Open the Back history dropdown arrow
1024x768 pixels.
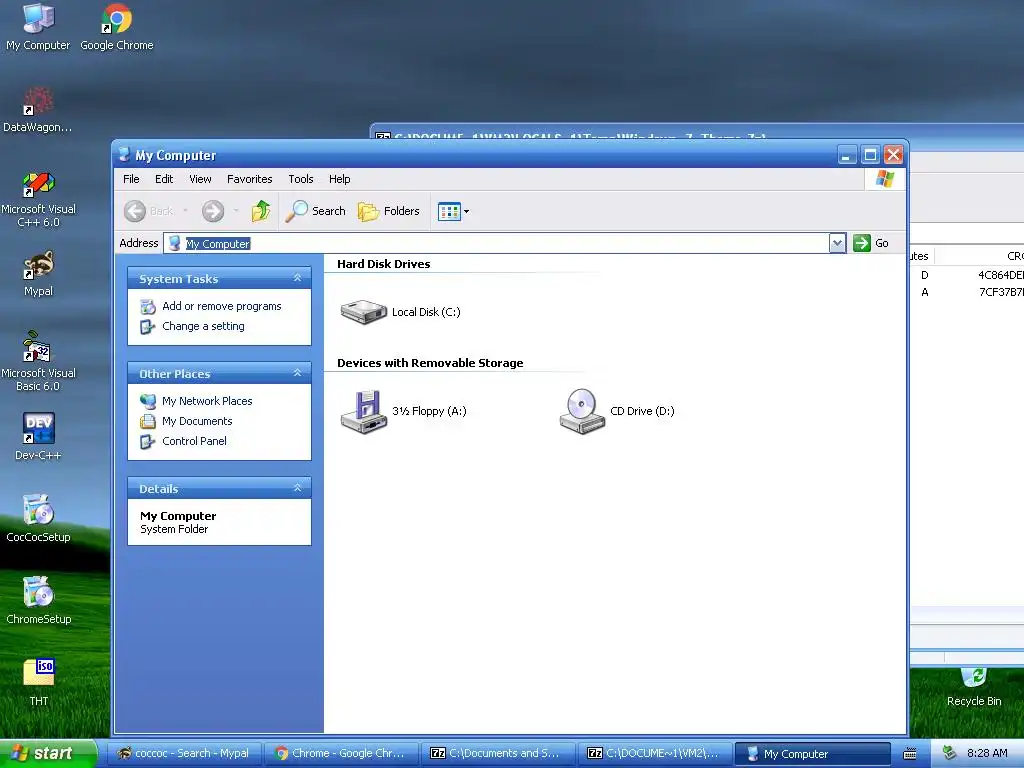point(185,211)
